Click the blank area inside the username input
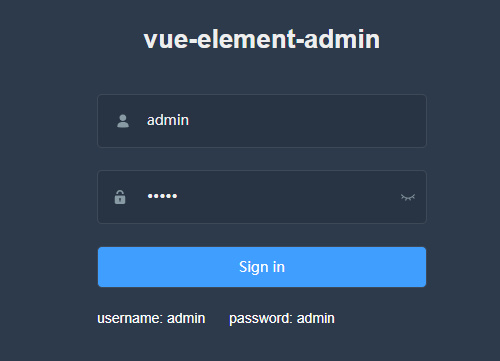Screen dimensions: 500x361 coord(300,121)
